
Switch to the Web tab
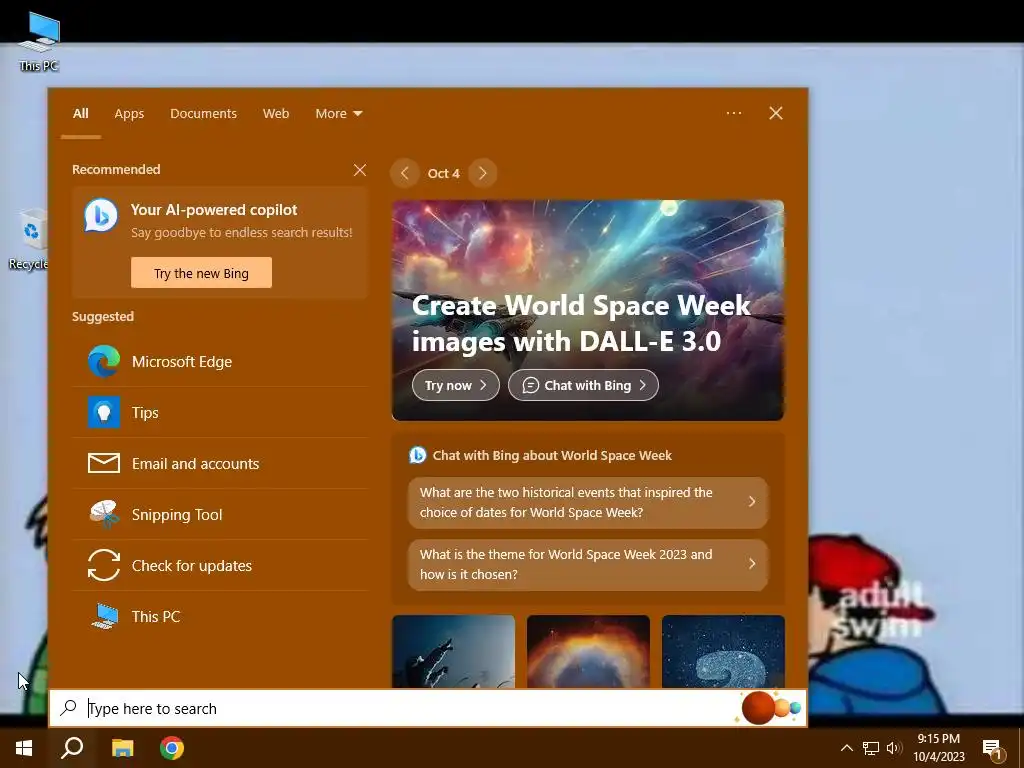[276, 114]
